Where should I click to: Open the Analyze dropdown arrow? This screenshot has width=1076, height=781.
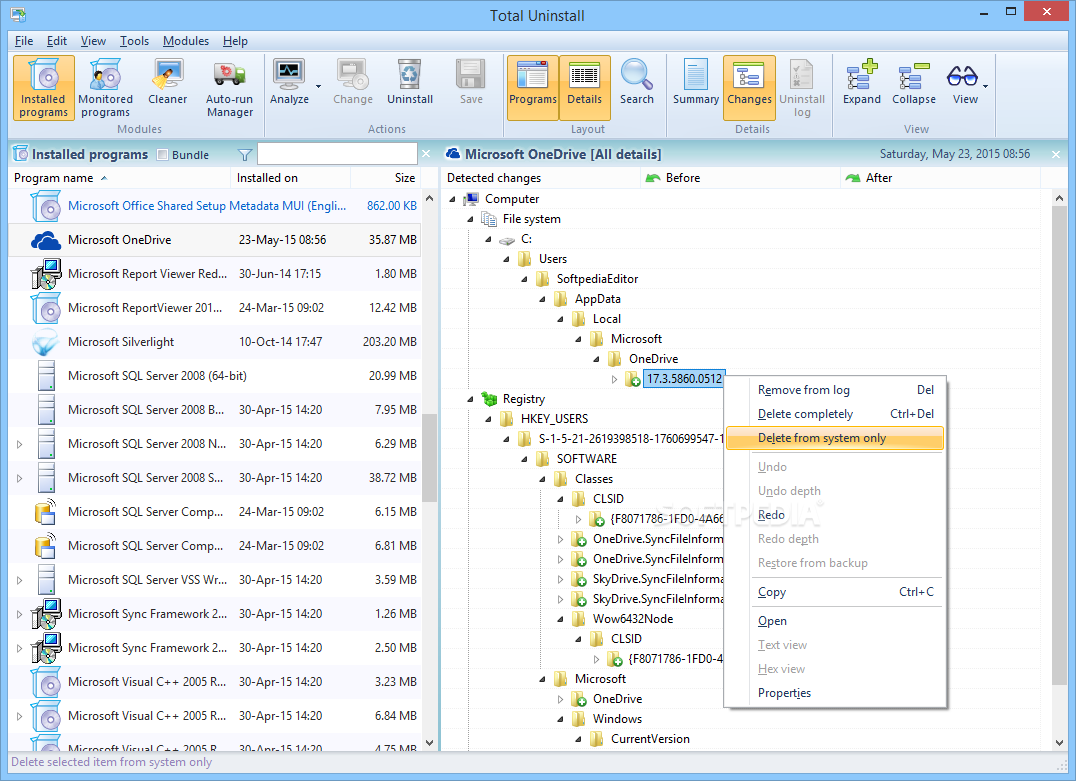tap(318, 86)
